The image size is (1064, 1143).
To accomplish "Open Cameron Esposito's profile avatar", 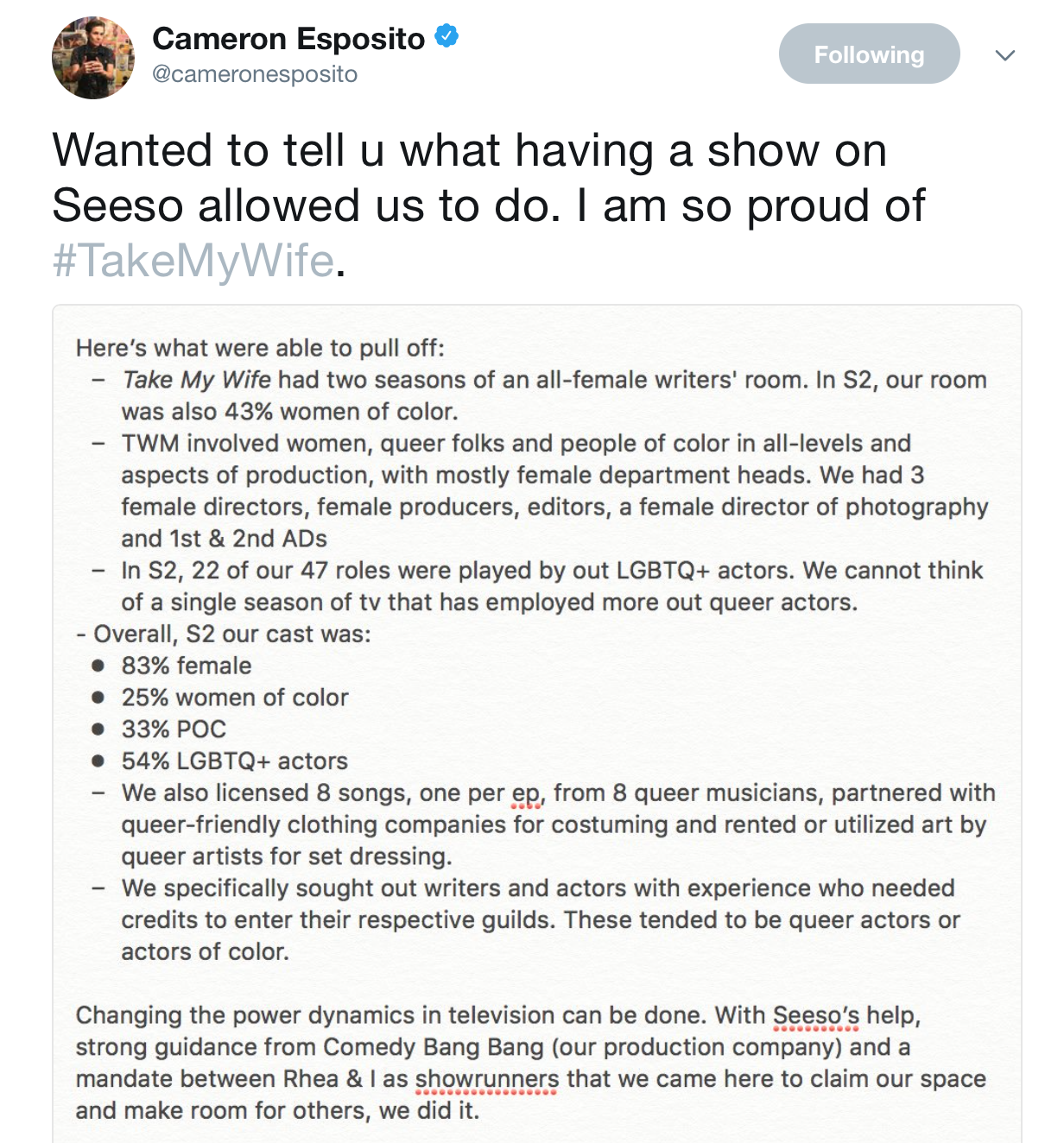I will (93, 58).
